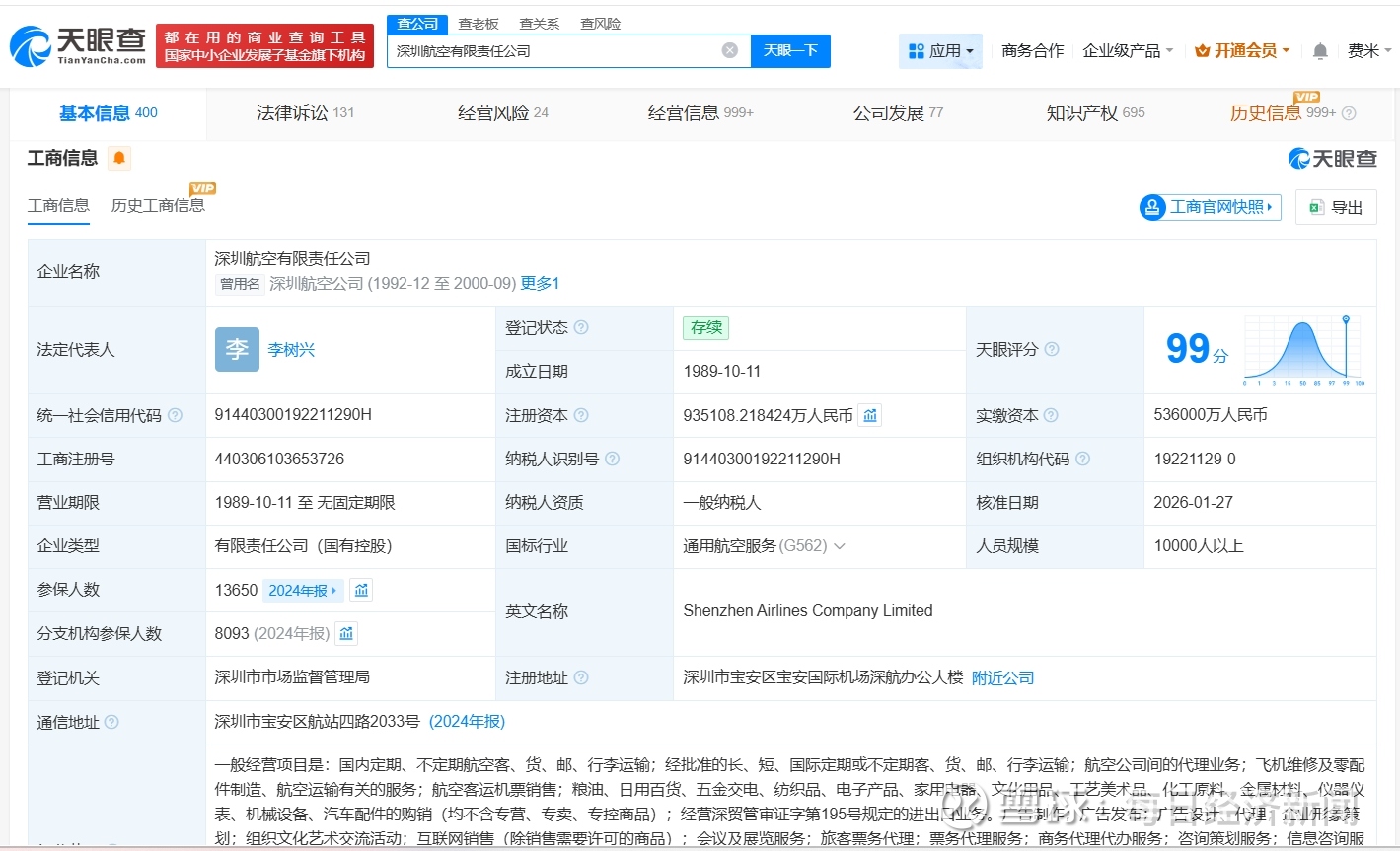This screenshot has height=851, width=1400.
Task: Click into the company search input field
Action: [553, 51]
